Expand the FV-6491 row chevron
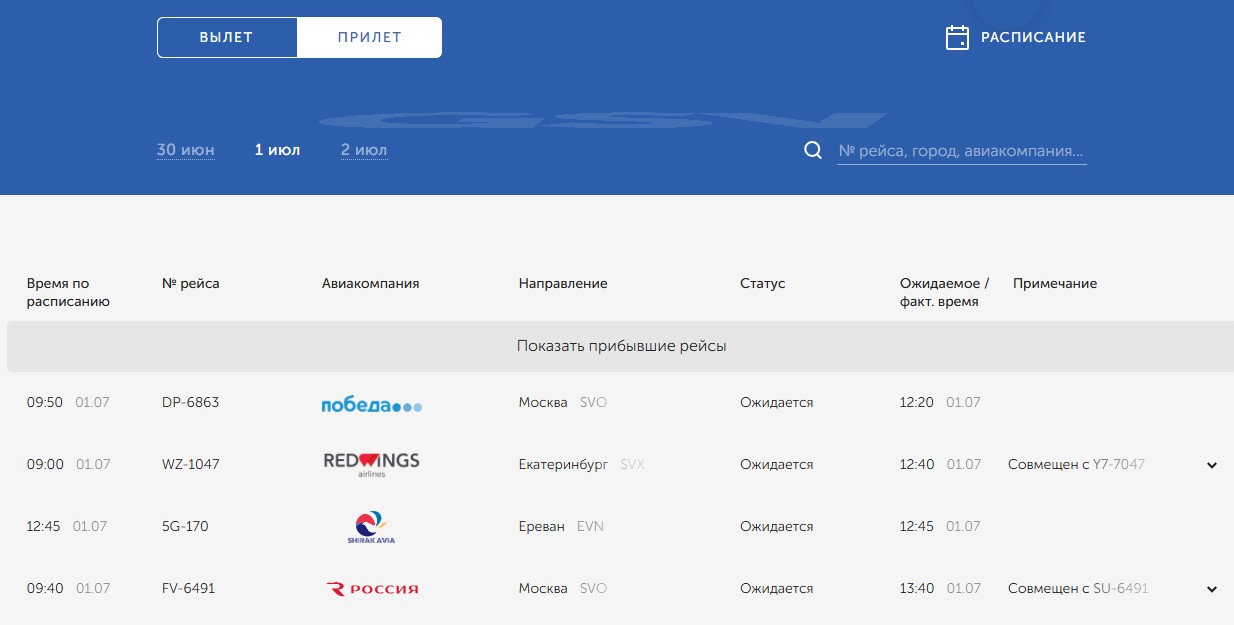Image resolution: width=1234 pixels, height=625 pixels. click(x=1212, y=590)
